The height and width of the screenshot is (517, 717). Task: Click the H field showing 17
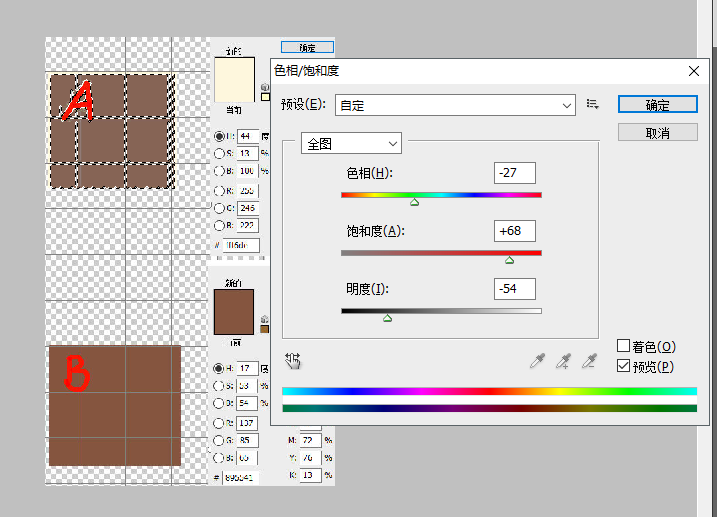[247, 368]
